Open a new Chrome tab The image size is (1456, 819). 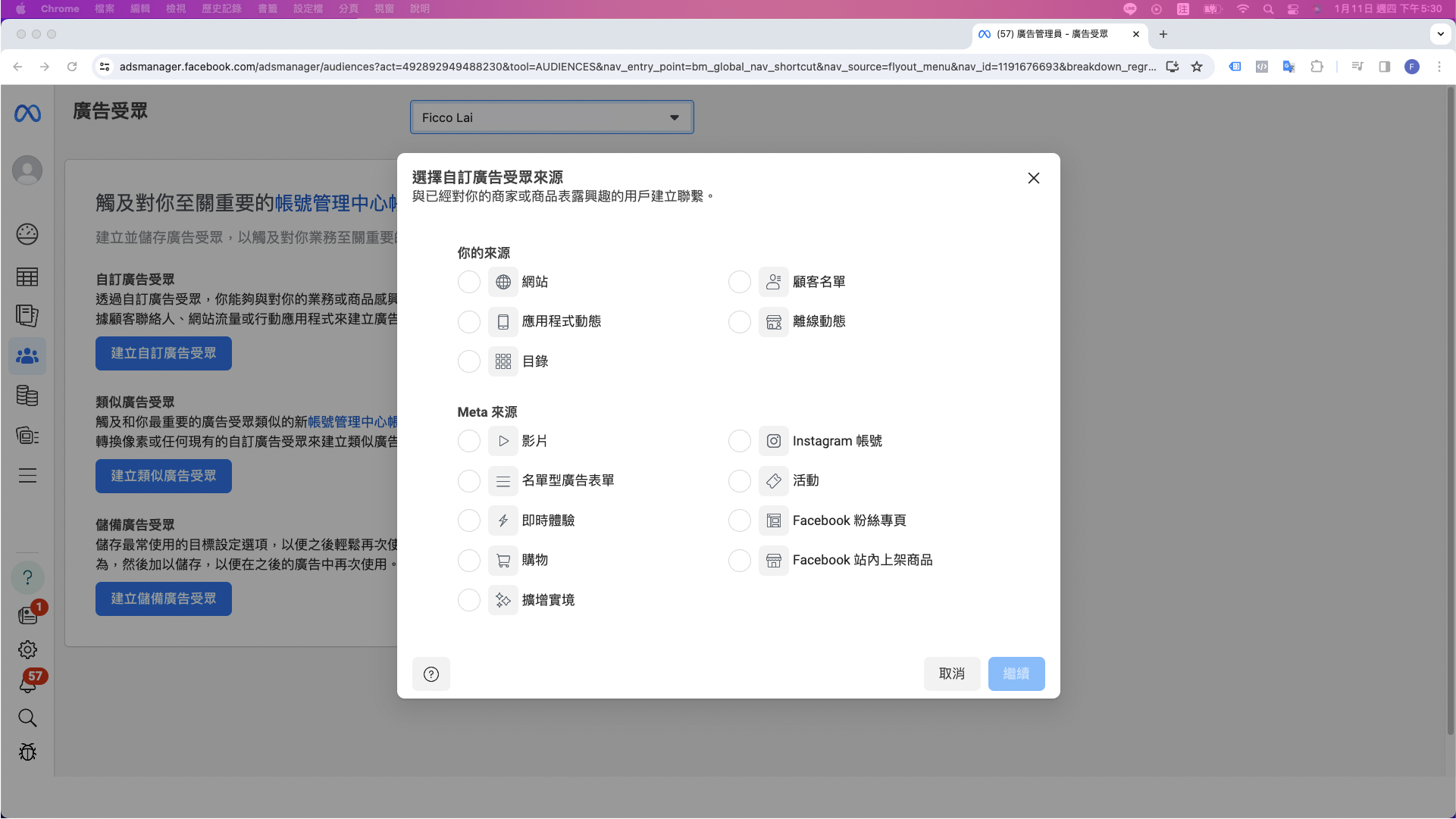[x=1163, y=34]
